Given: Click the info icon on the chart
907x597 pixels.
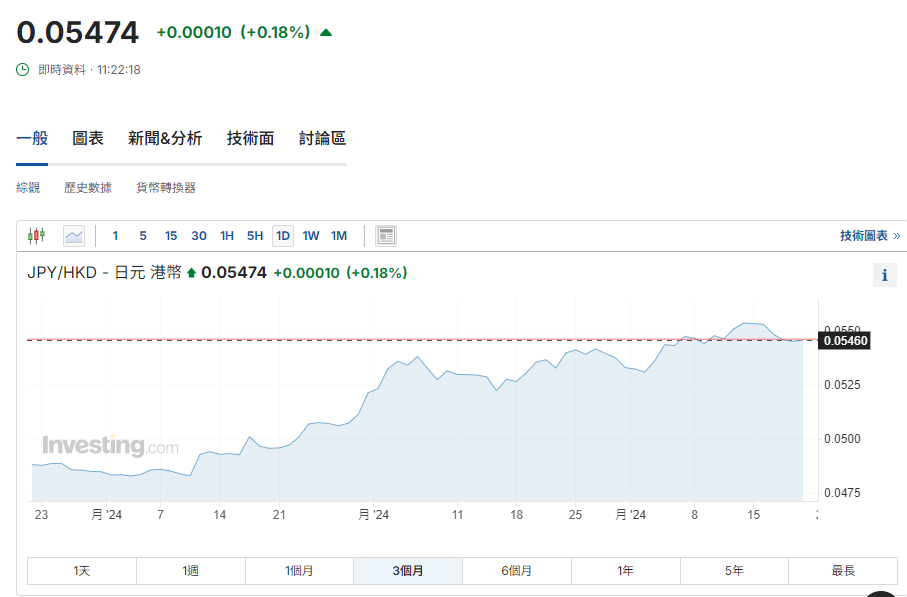Looking at the screenshot, I should [884, 275].
